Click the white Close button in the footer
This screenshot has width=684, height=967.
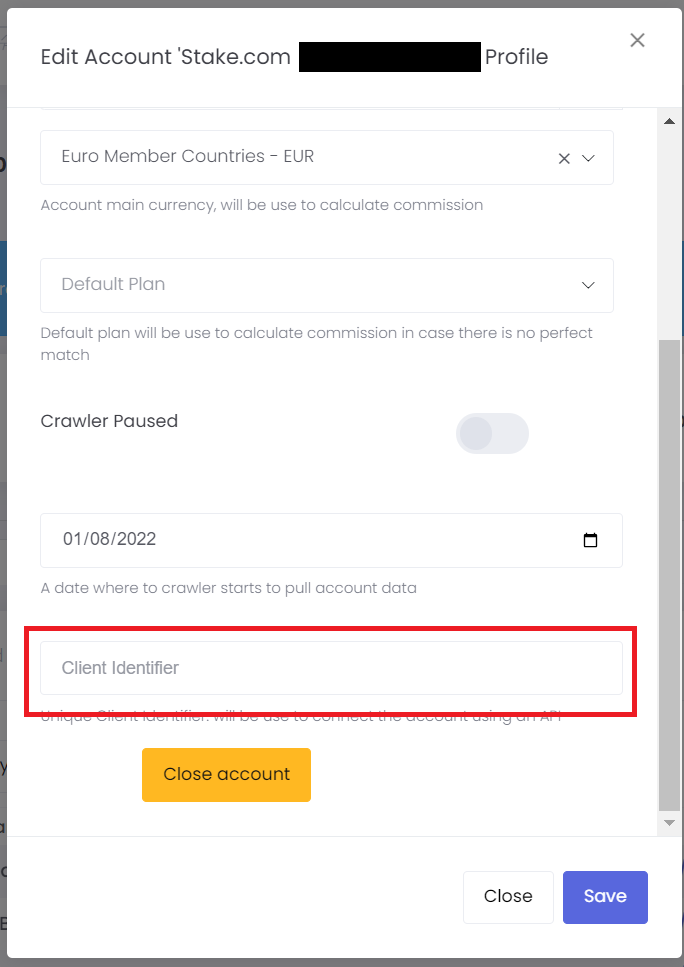508,897
